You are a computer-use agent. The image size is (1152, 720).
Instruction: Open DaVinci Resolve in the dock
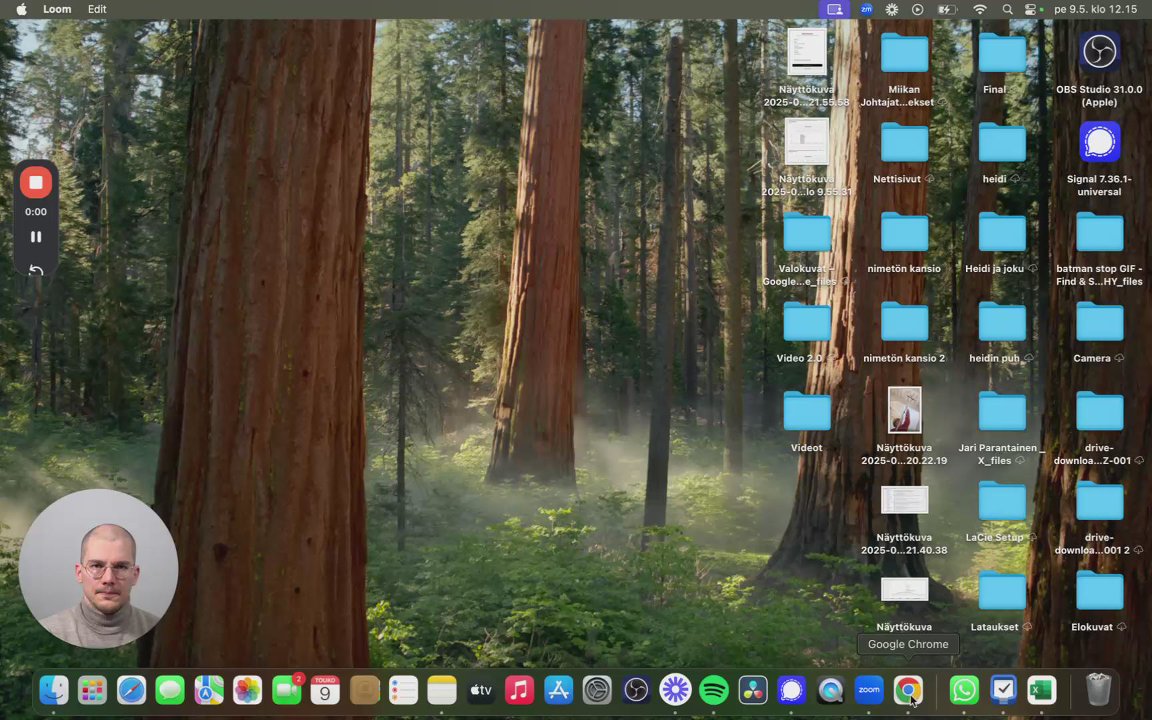(x=752, y=690)
